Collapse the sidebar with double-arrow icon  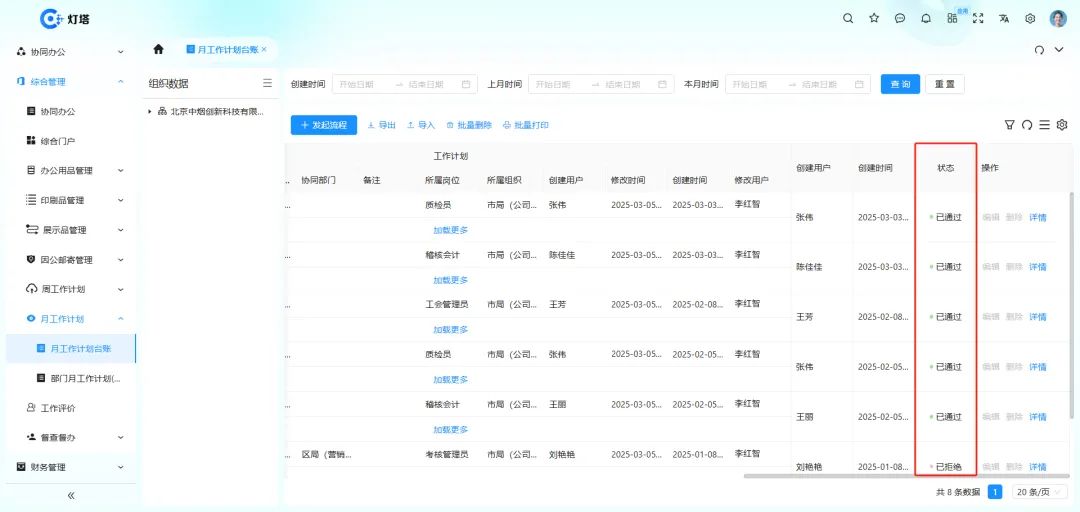[x=71, y=495]
